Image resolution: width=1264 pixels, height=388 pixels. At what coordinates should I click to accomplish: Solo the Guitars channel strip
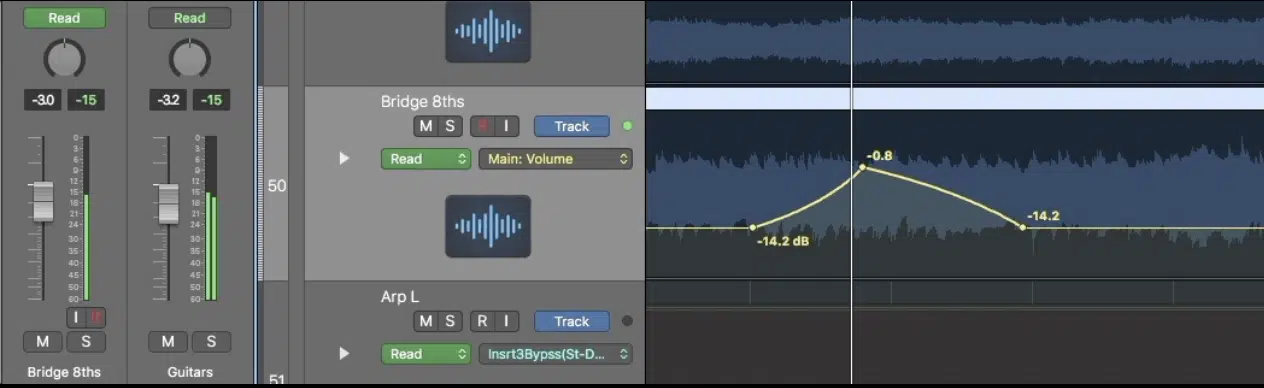211,341
